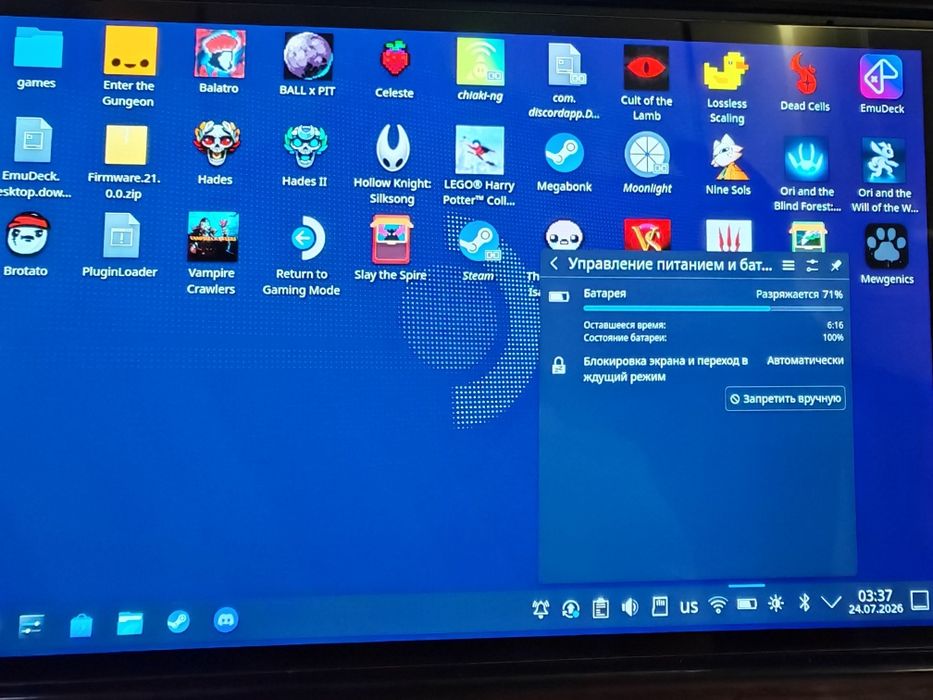
Task: Open Nine Sols game icon
Action: pos(727,157)
